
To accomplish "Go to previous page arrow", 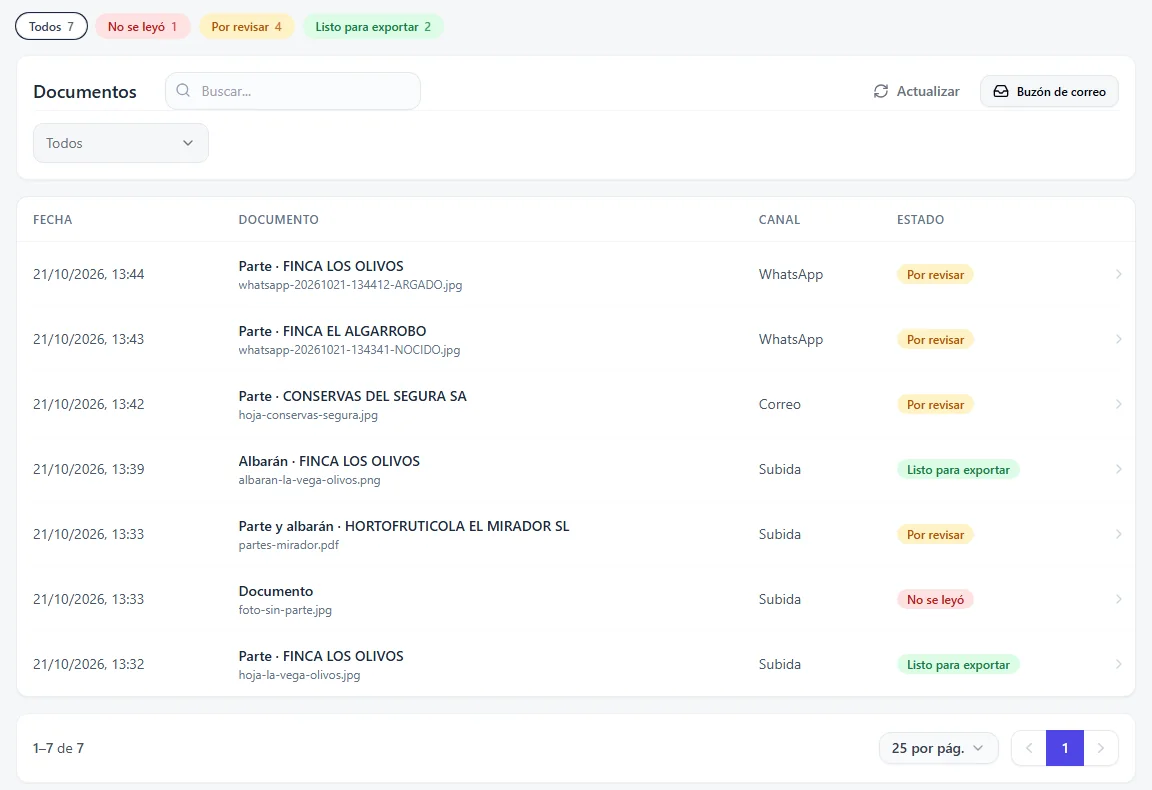I will click(1029, 748).
